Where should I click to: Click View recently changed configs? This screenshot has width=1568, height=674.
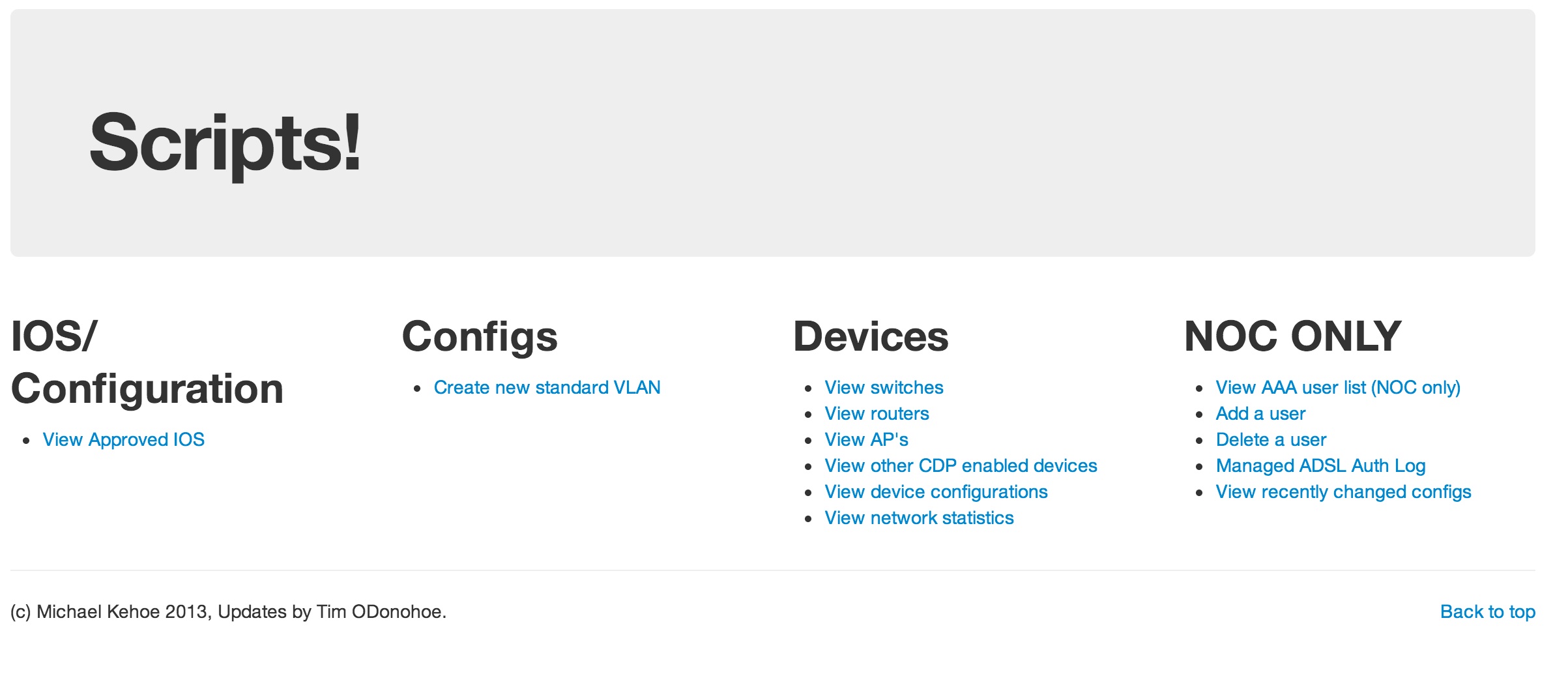coord(1344,492)
